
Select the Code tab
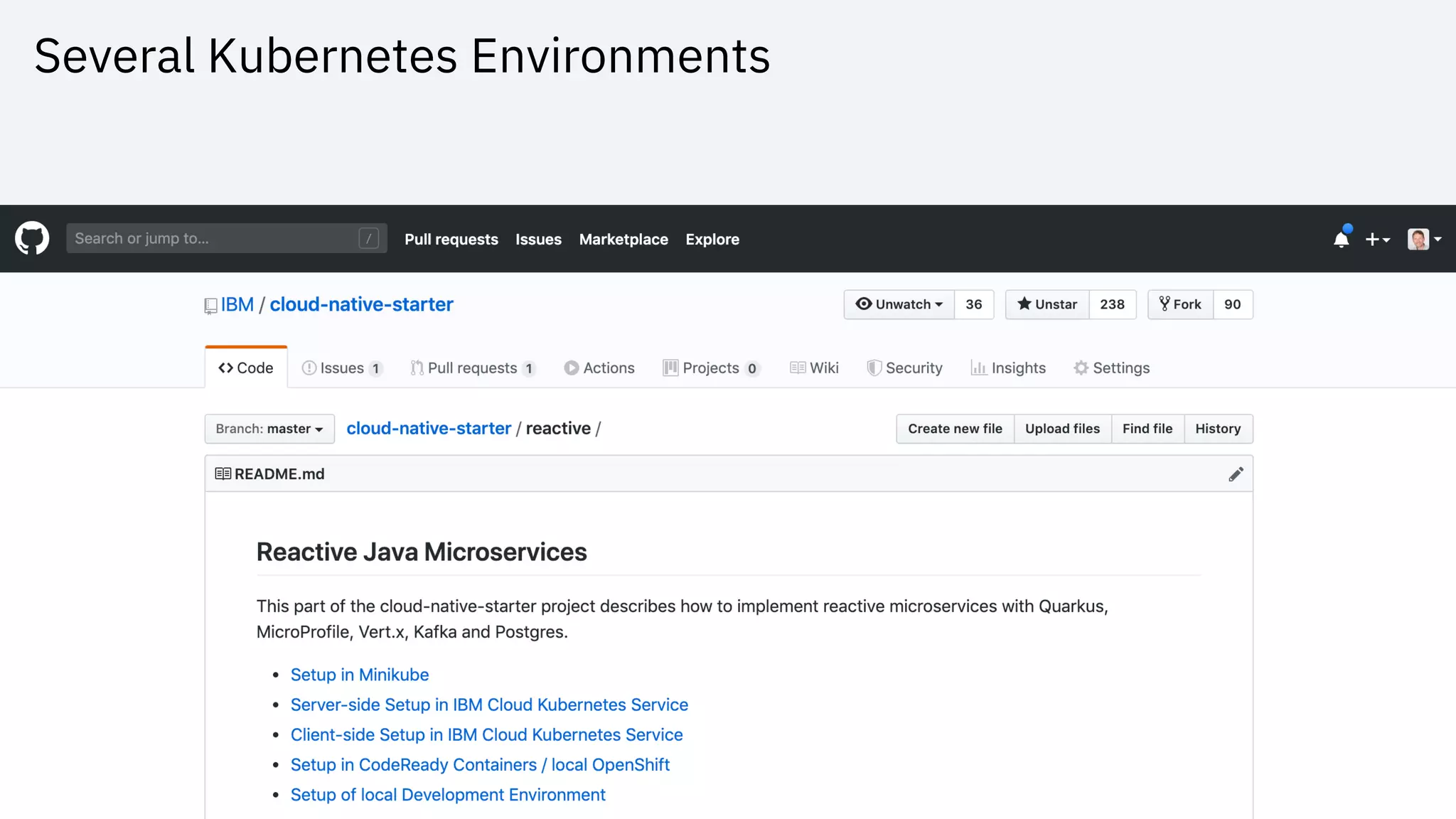coord(246,368)
